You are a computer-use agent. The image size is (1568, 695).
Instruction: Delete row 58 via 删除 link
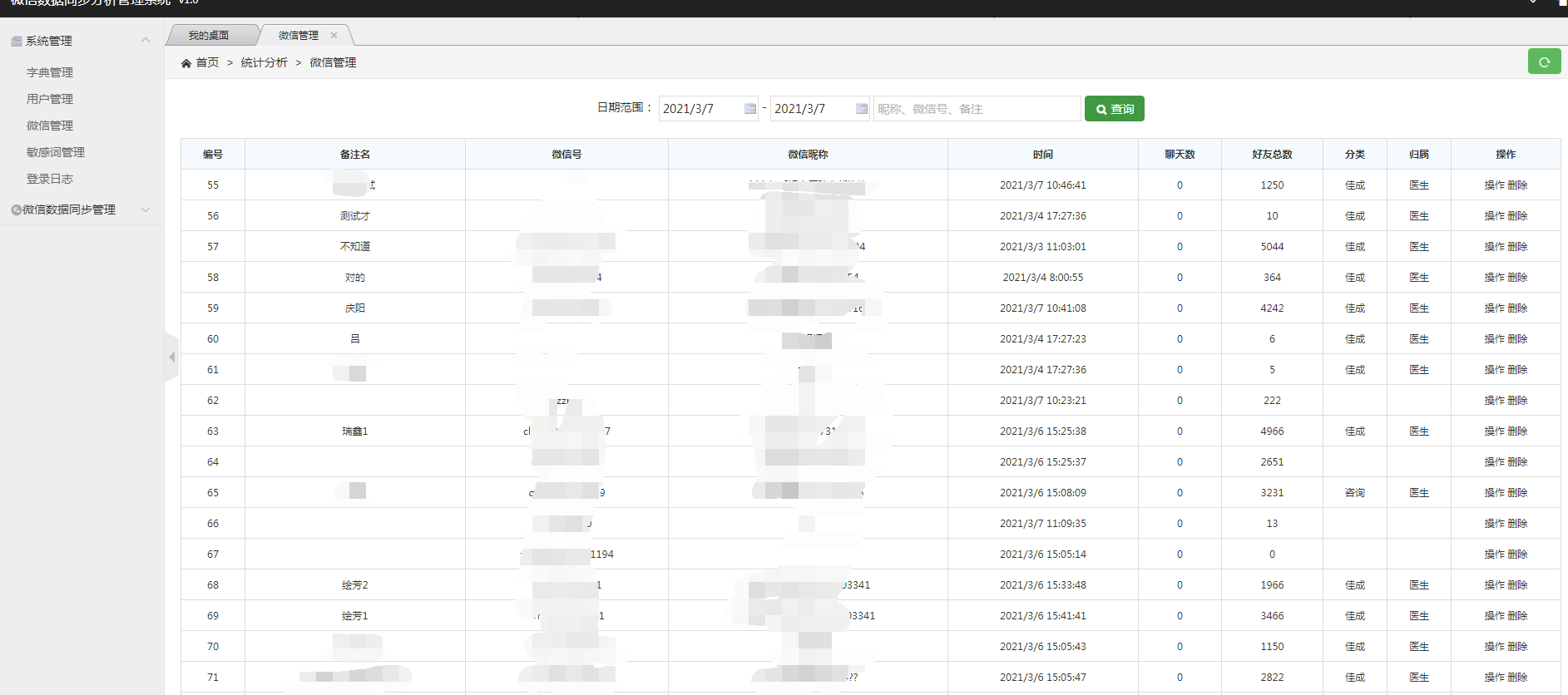point(1518,277)
